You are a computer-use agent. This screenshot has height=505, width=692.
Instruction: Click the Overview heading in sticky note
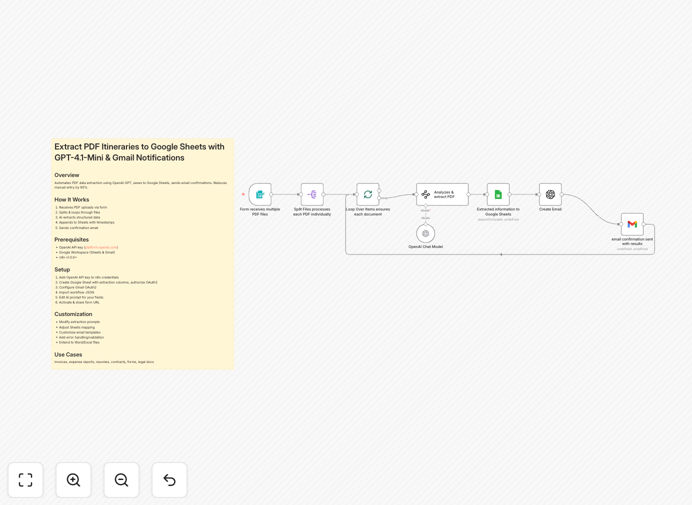(67, 175)
